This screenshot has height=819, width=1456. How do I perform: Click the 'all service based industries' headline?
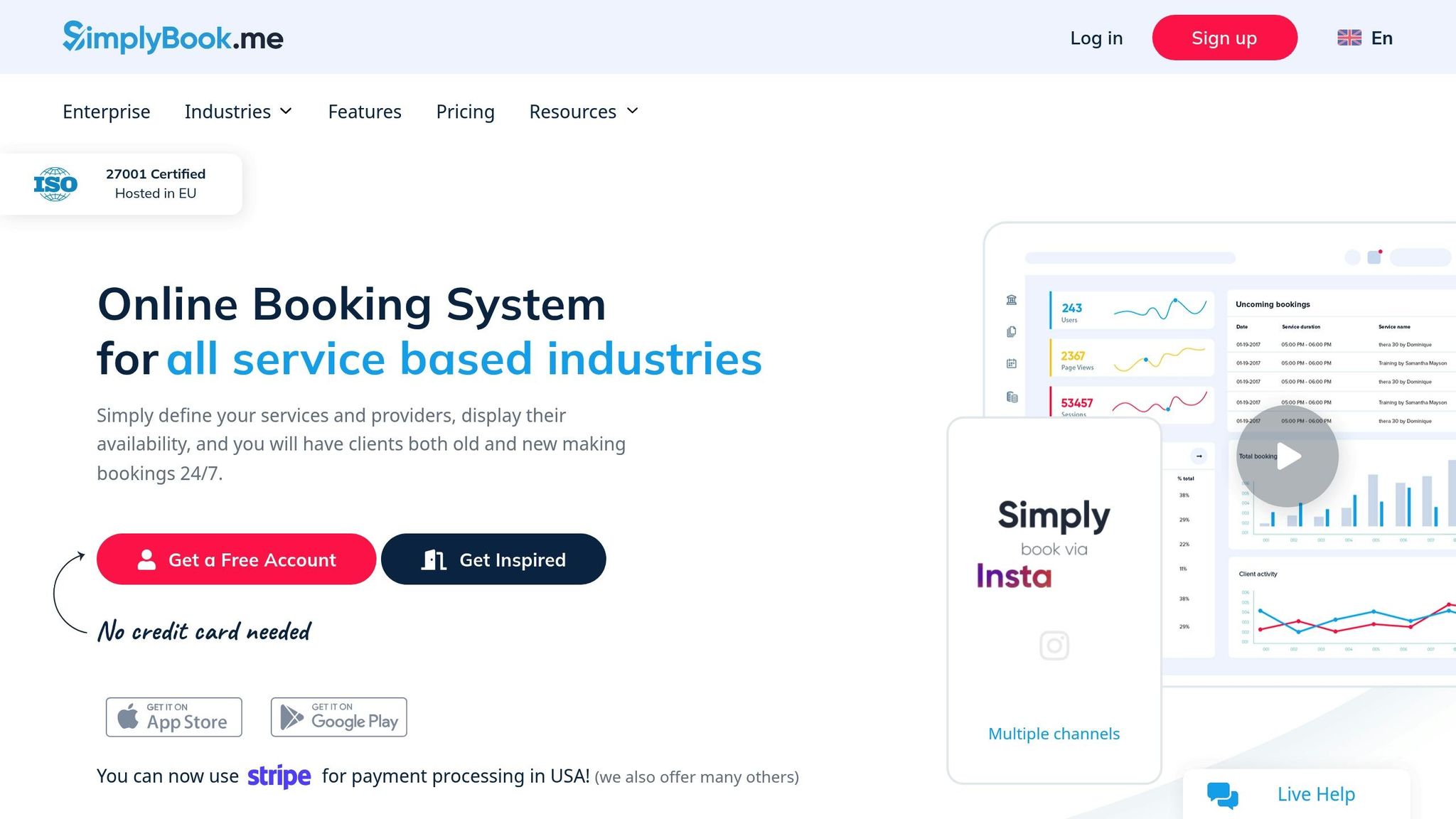point(464,358)
